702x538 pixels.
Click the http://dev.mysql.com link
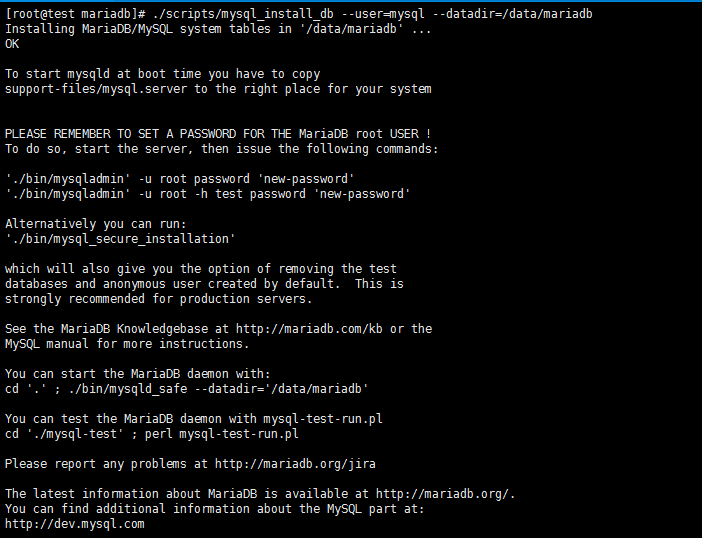point(75,524)
